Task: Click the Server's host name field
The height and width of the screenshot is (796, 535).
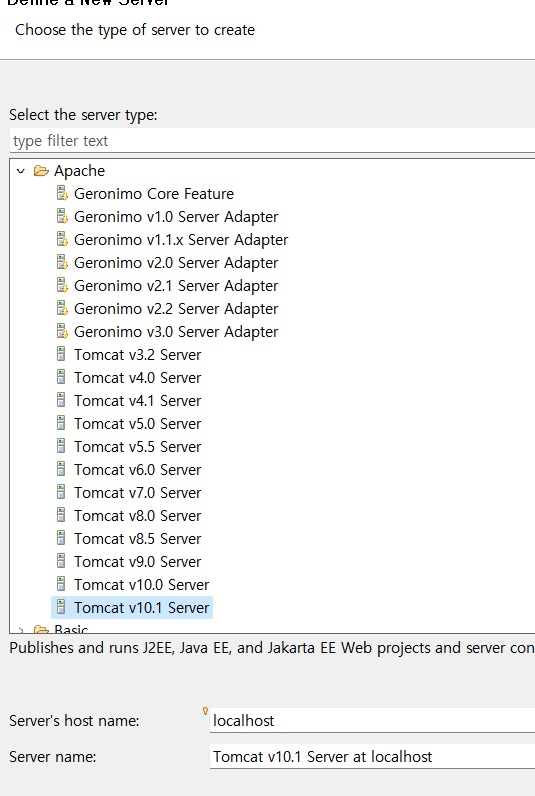Action: [372, 720]
